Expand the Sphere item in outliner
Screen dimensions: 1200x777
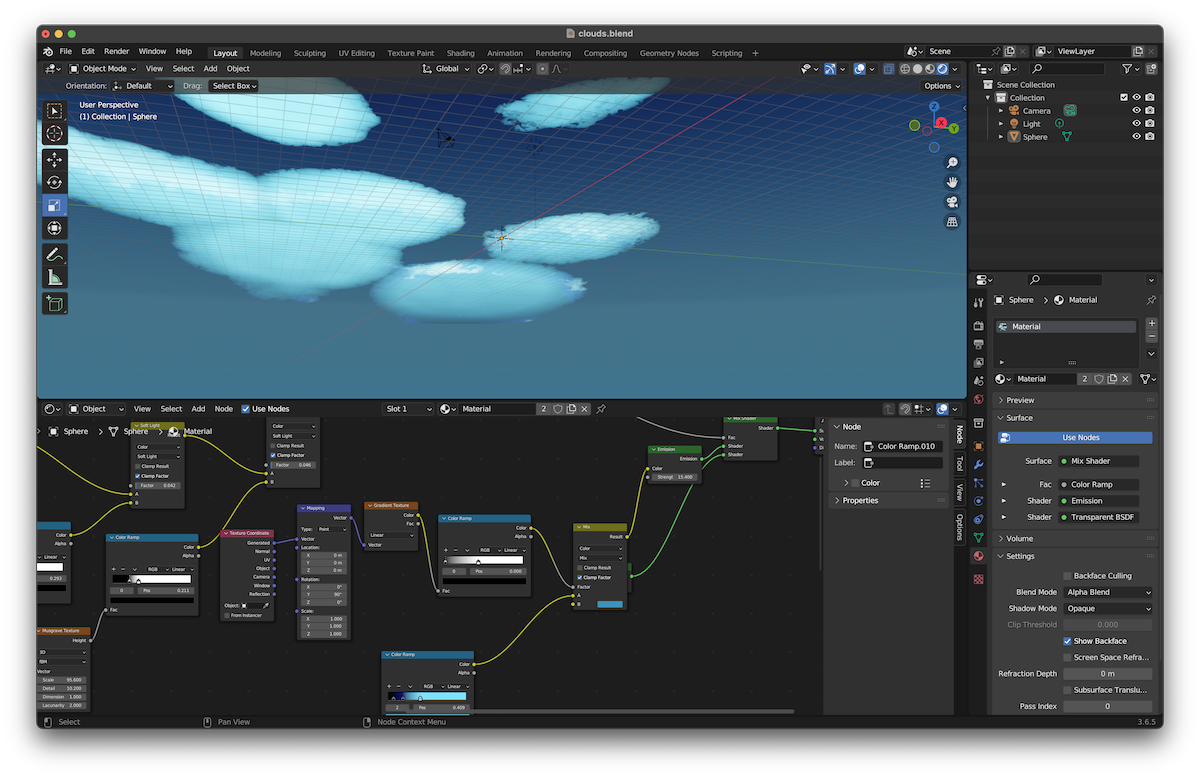1001,136
